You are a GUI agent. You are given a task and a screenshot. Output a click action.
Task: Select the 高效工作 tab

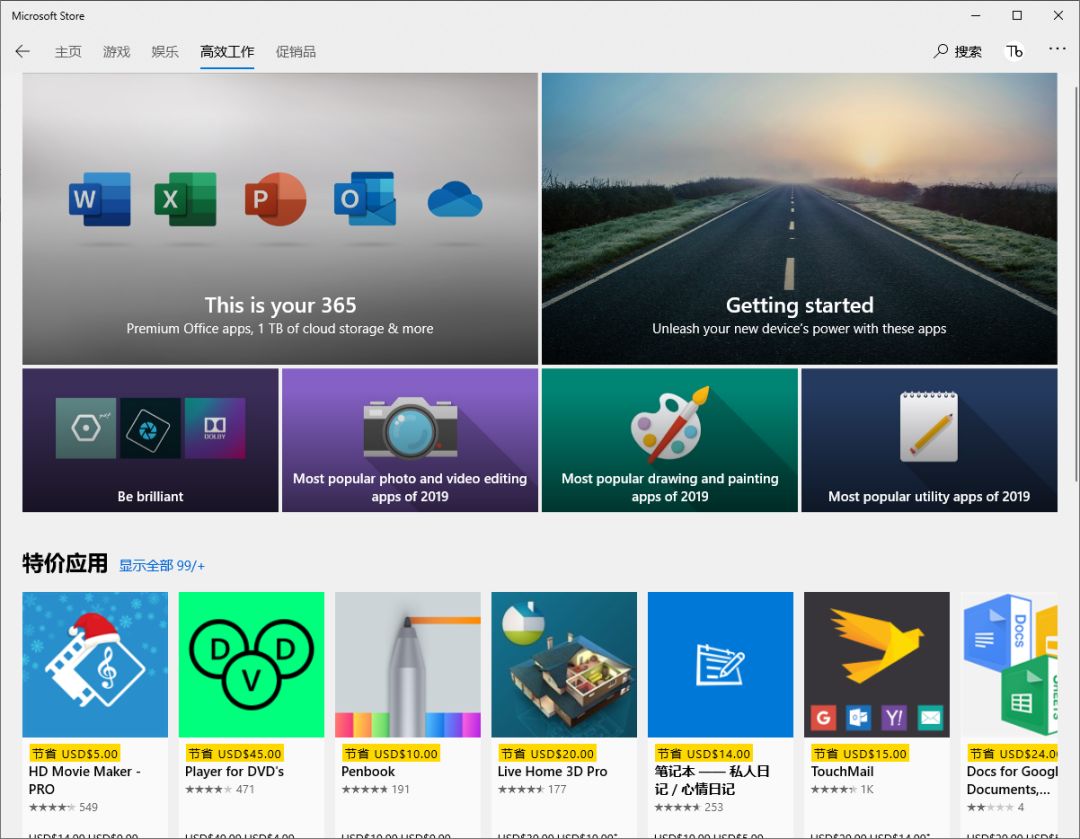coord(227,52)
